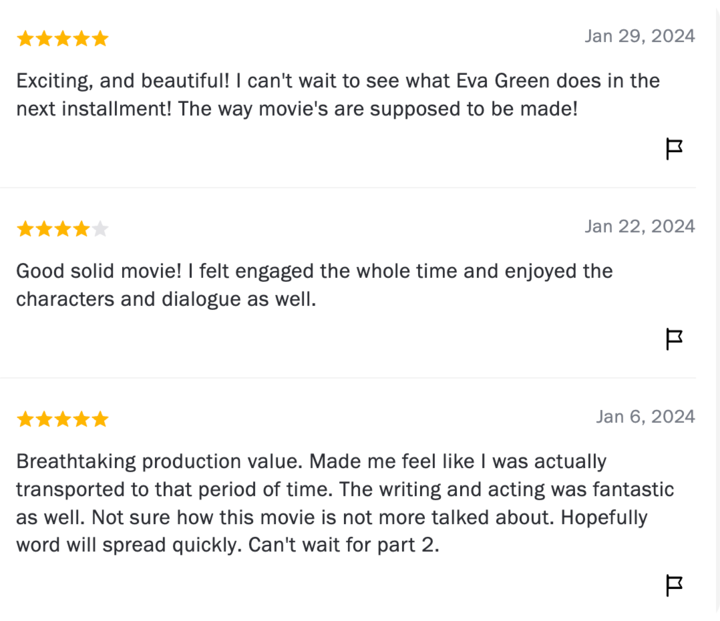Screen dimensions: 720x621
Task: Open the Jan 6, 2024 date link
Action: pyautogui.click(x=646, y=417)
